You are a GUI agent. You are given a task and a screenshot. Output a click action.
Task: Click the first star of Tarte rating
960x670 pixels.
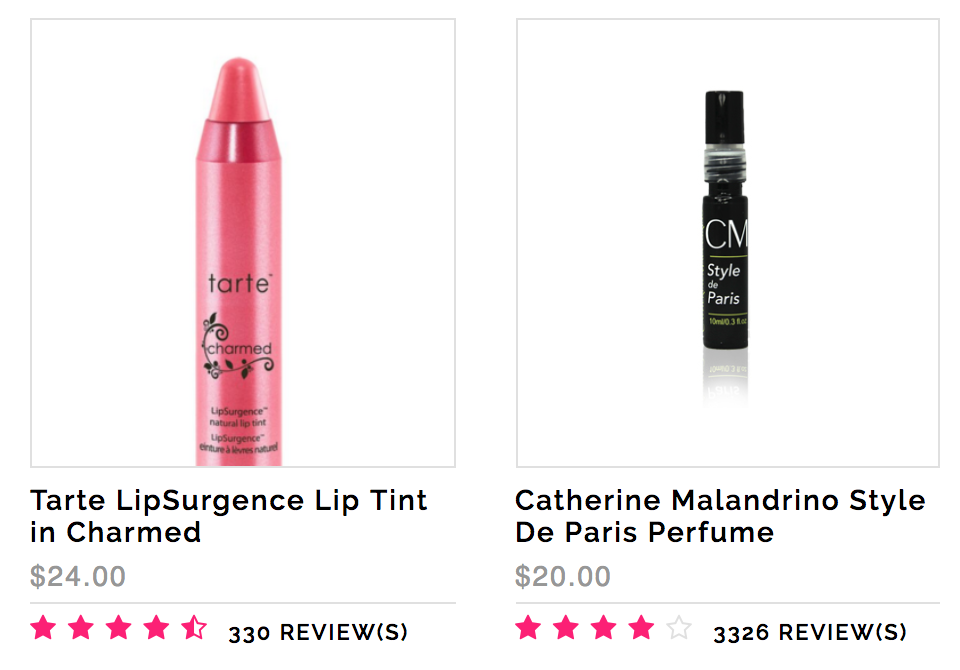pyautogui.click(x=43, y=628)
